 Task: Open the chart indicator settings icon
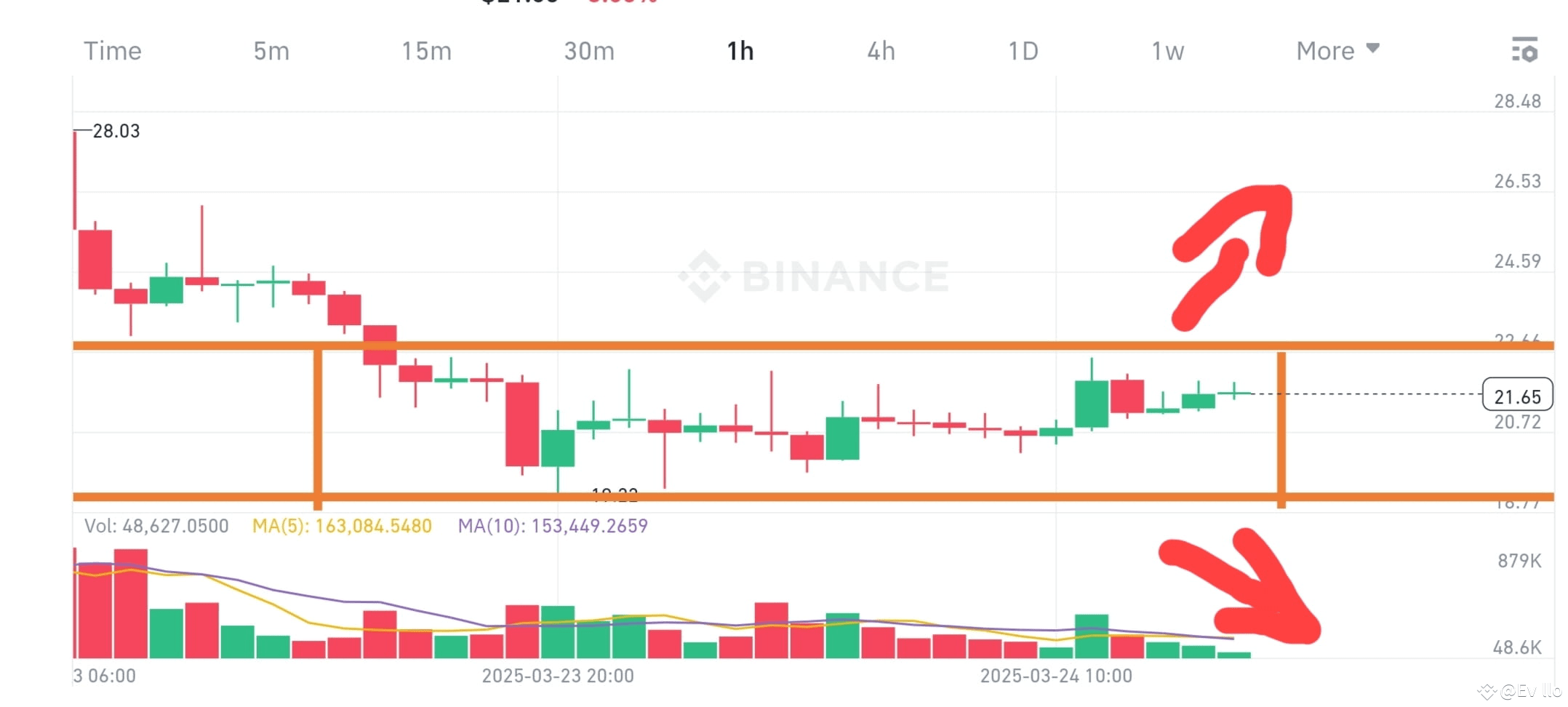[x=1525, y=50]
